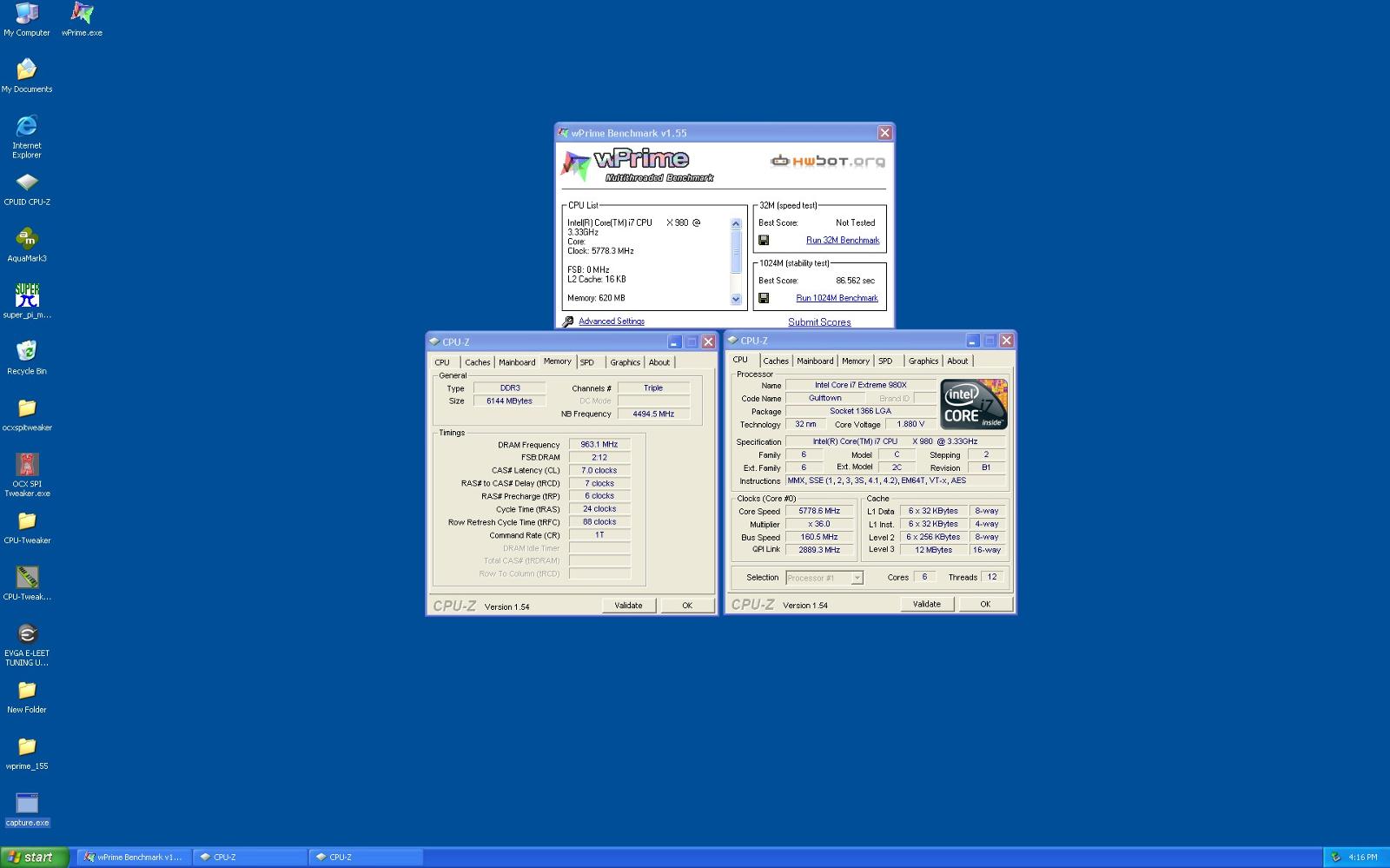This screenshot has width=1390, height=868.
Task: Click the save icon beside Run 32M Benchmark
Action: coord(764,241)
